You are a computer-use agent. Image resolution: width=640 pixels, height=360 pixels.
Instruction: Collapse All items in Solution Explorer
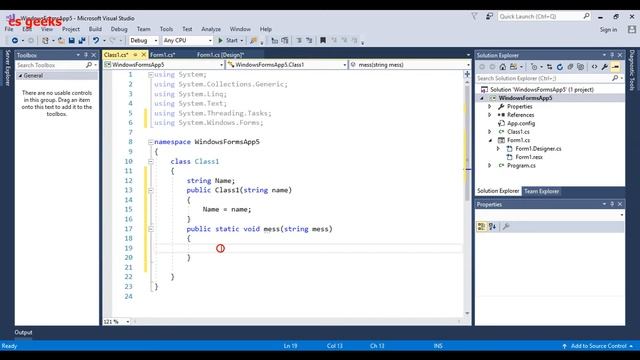[x=570, y=67]
